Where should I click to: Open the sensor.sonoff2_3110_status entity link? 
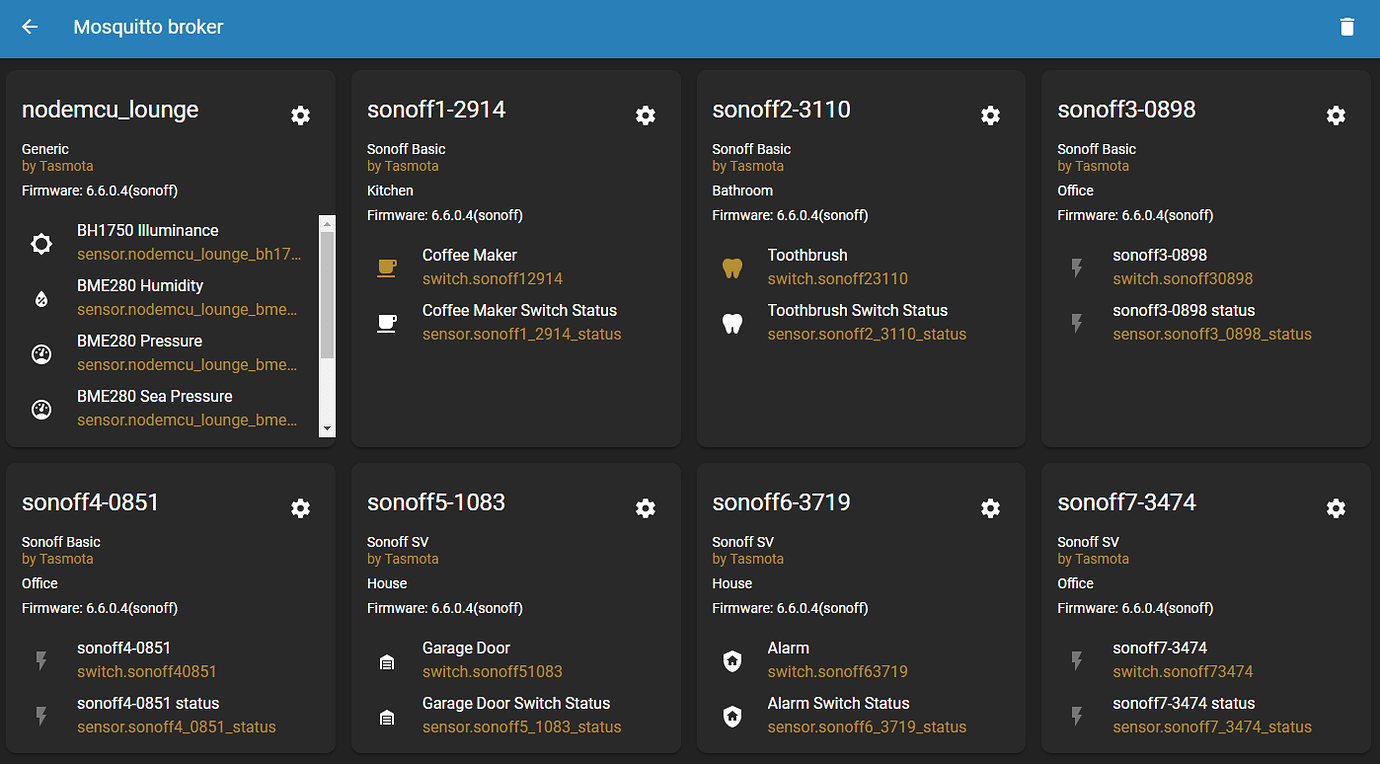[x=866, y=334]
